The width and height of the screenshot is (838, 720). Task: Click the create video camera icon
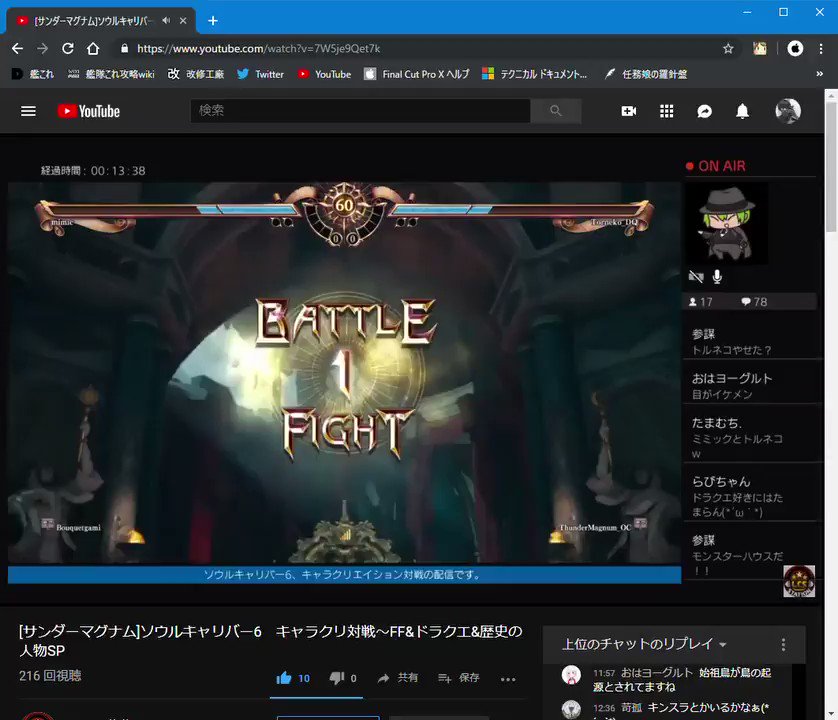628,111
